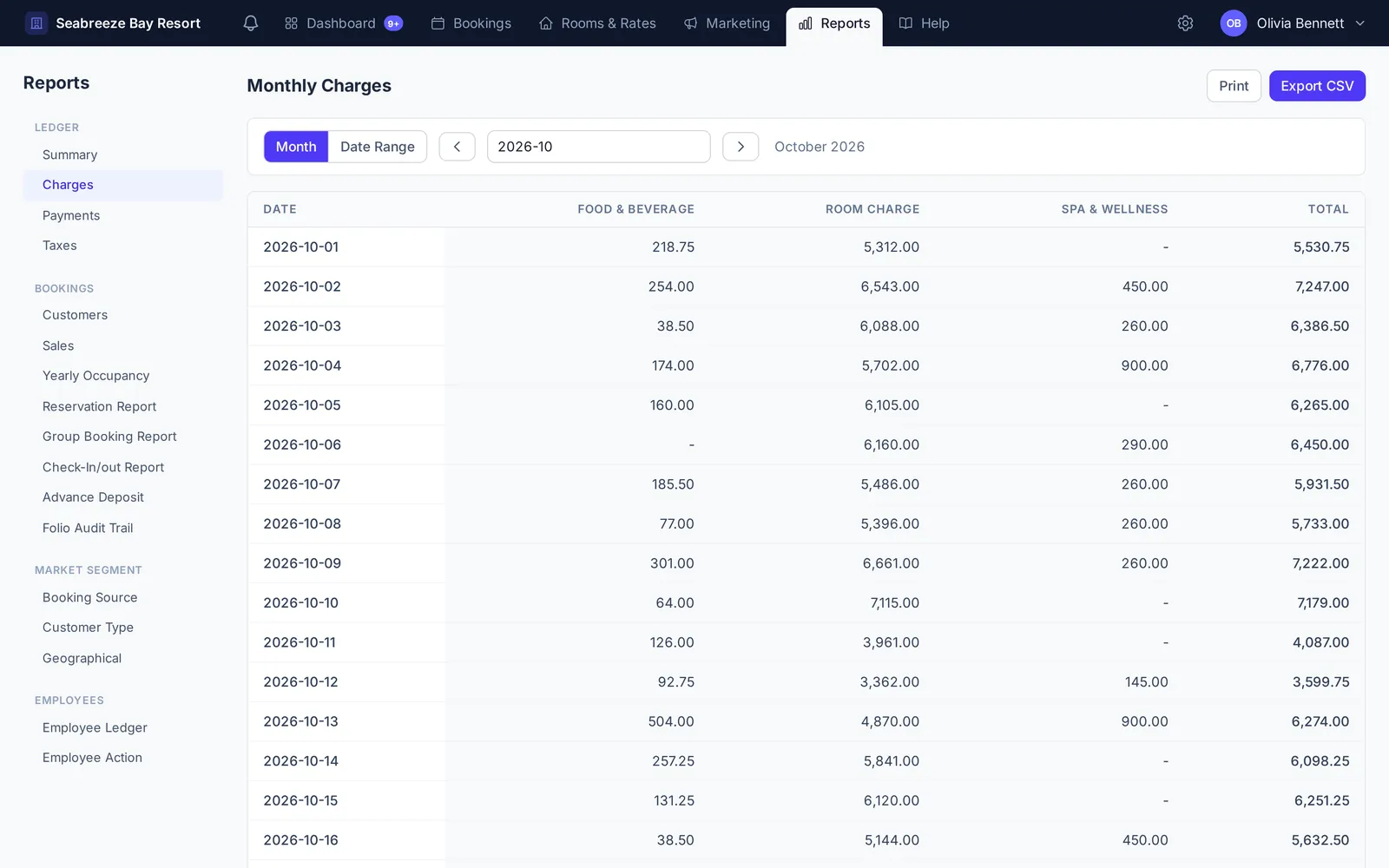The image size is (1389, 868).
Task: Select Charges in the sidebar
Action: pyautogui.click(x=122, y=185)
